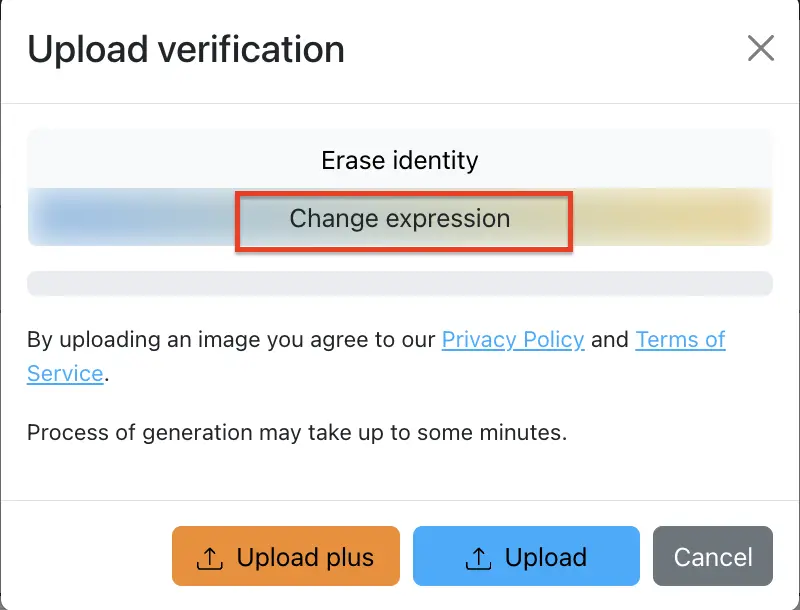Click the word "Service" on the second link line
The image size is (800, 610).
pyautogui.click(x=65, y=374)
